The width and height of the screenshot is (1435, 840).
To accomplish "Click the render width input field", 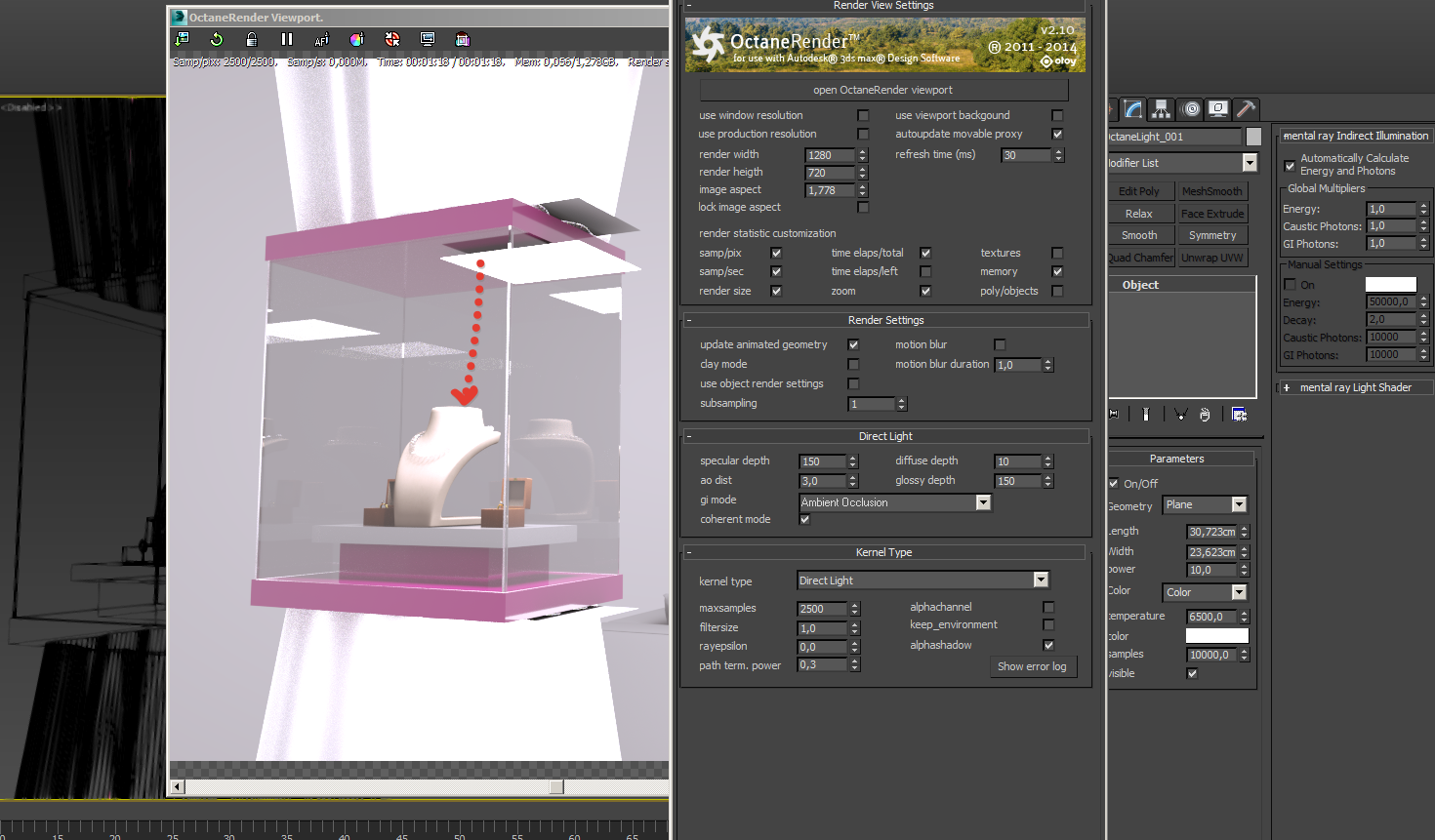I will 831,155.
